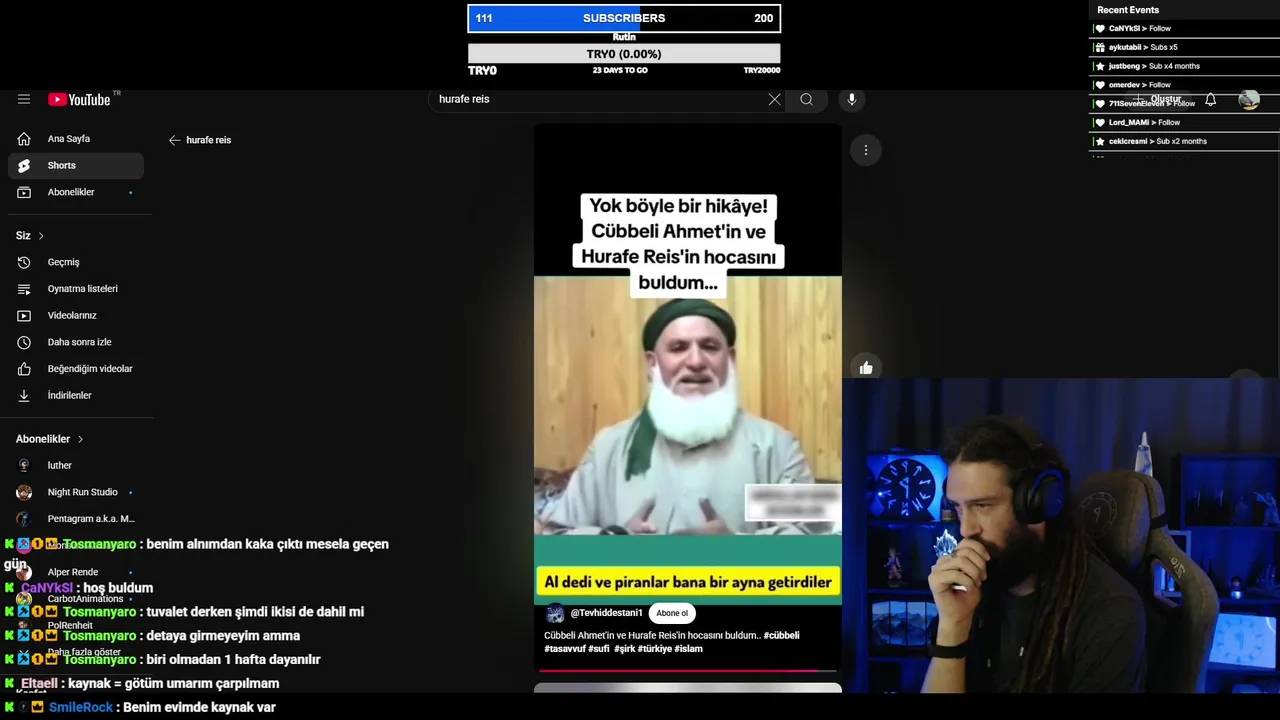Go to the YouTube logo home link
This screenshot has width=1280, height=720.
point(79,99)
